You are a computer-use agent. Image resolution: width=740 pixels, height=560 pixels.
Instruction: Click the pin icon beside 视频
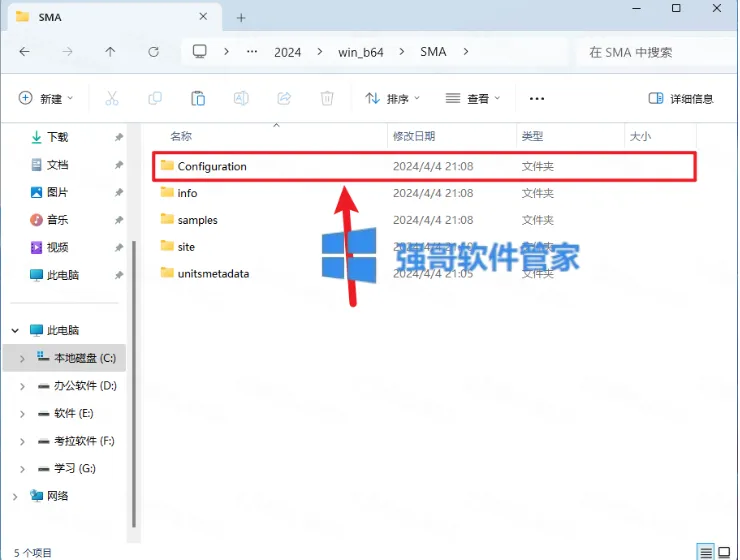point(118,247)
